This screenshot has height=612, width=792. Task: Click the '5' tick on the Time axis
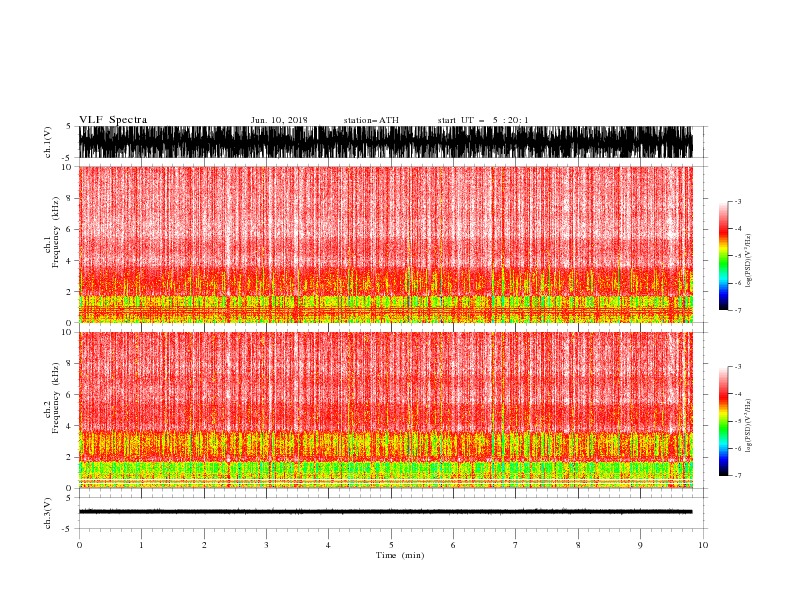[391, 545]
